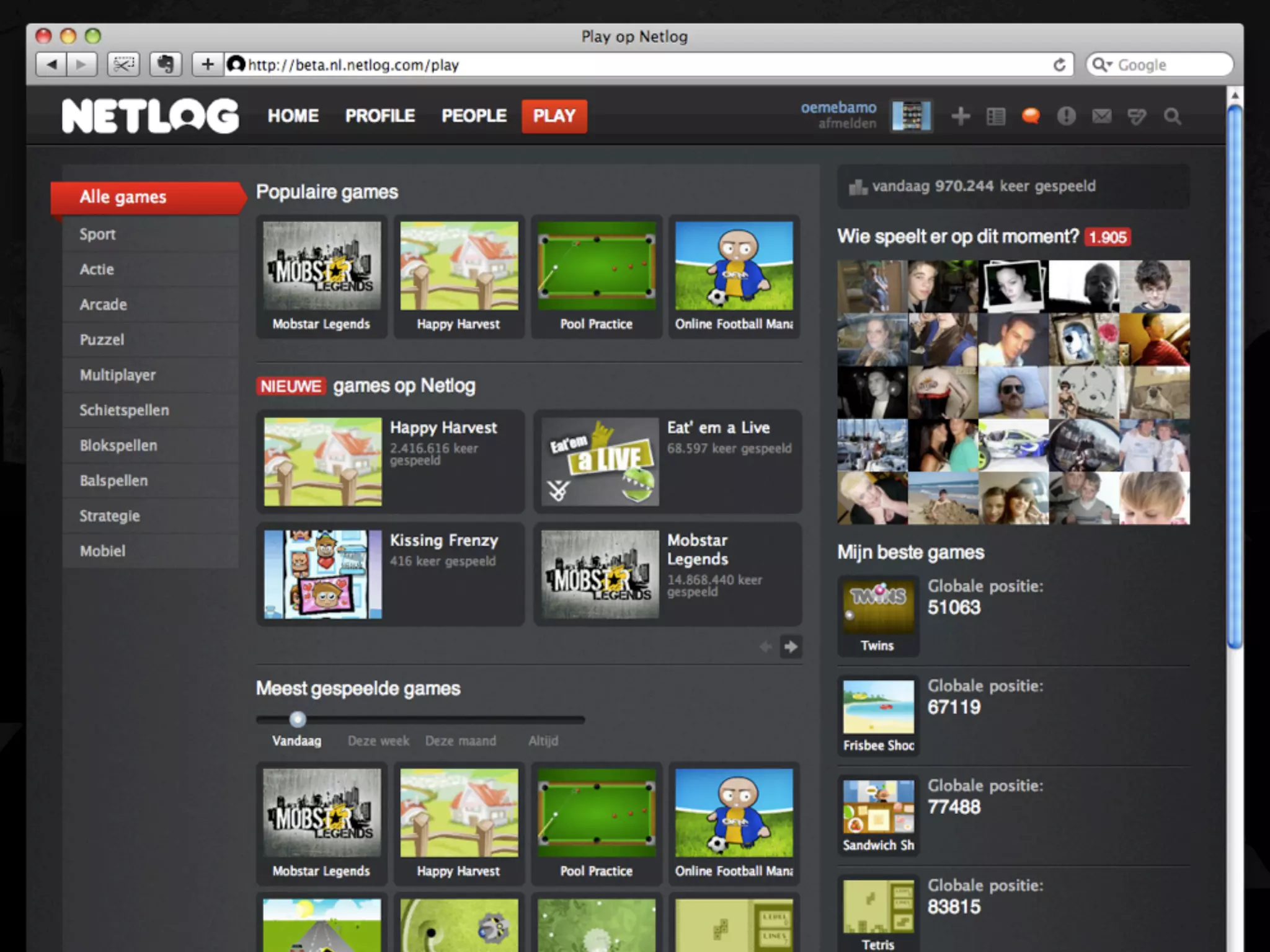Image resolution: width=1270 pixels, height=952 pixels.
Task: Click the orange chat bubble icon
Action: click(x=1031, y=116)
